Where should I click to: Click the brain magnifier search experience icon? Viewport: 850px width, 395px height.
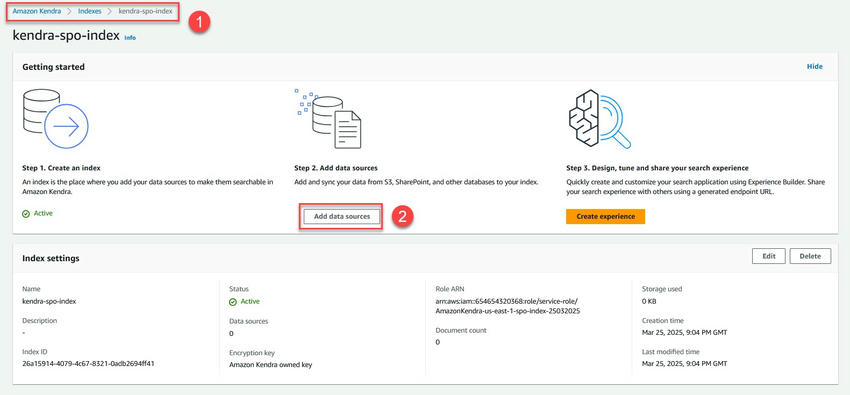(x=600, y=119)
